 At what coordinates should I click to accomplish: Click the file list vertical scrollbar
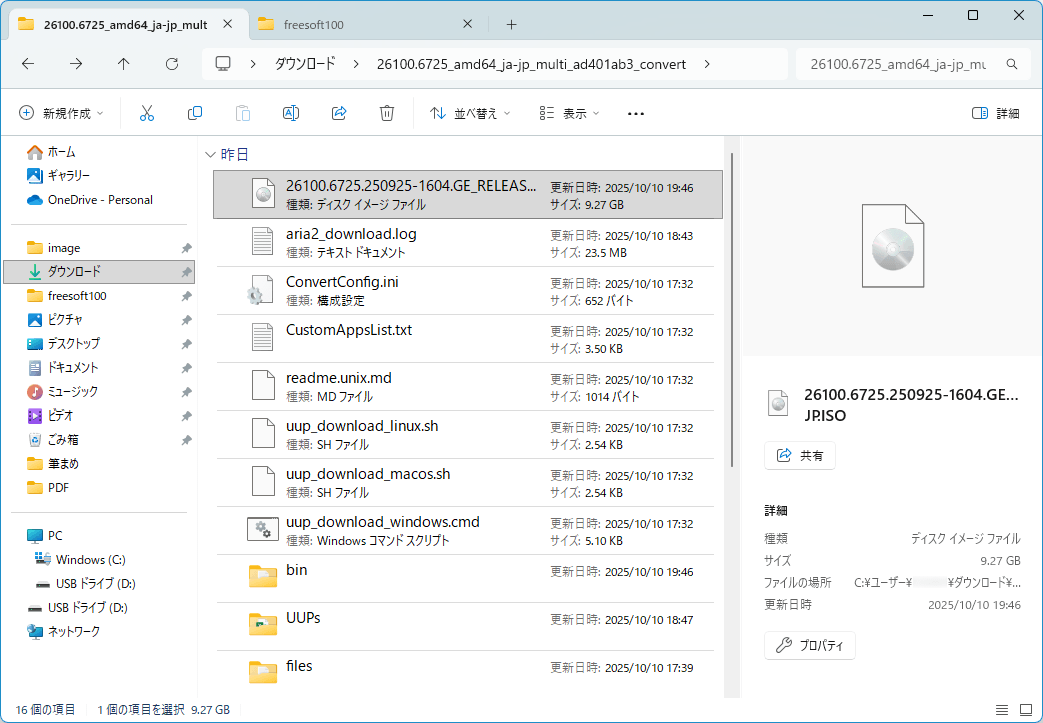[733, 310]
